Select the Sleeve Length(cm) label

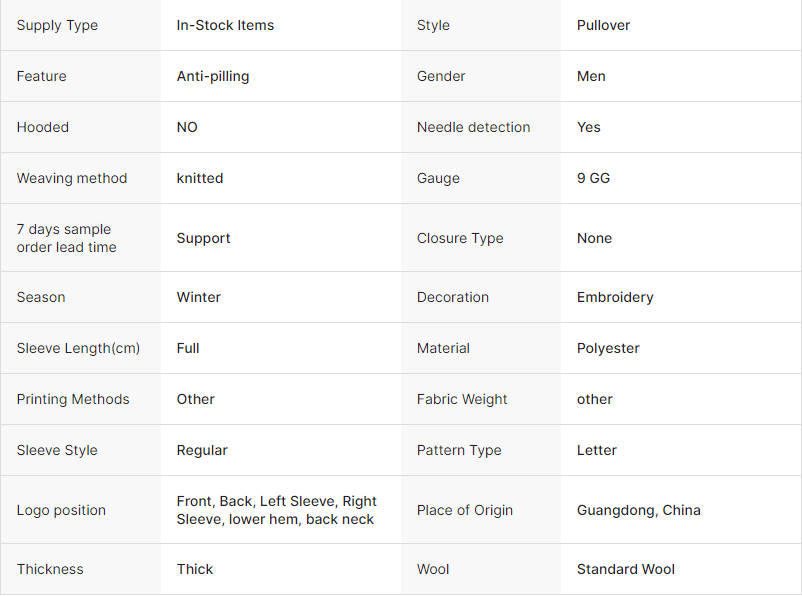pos(78,348)
